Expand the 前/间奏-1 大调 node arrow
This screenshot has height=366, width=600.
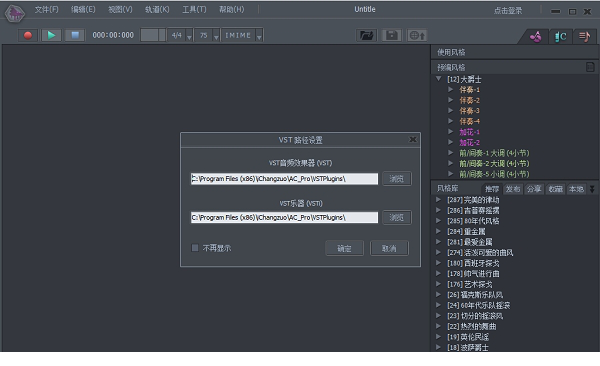(450, 152)
